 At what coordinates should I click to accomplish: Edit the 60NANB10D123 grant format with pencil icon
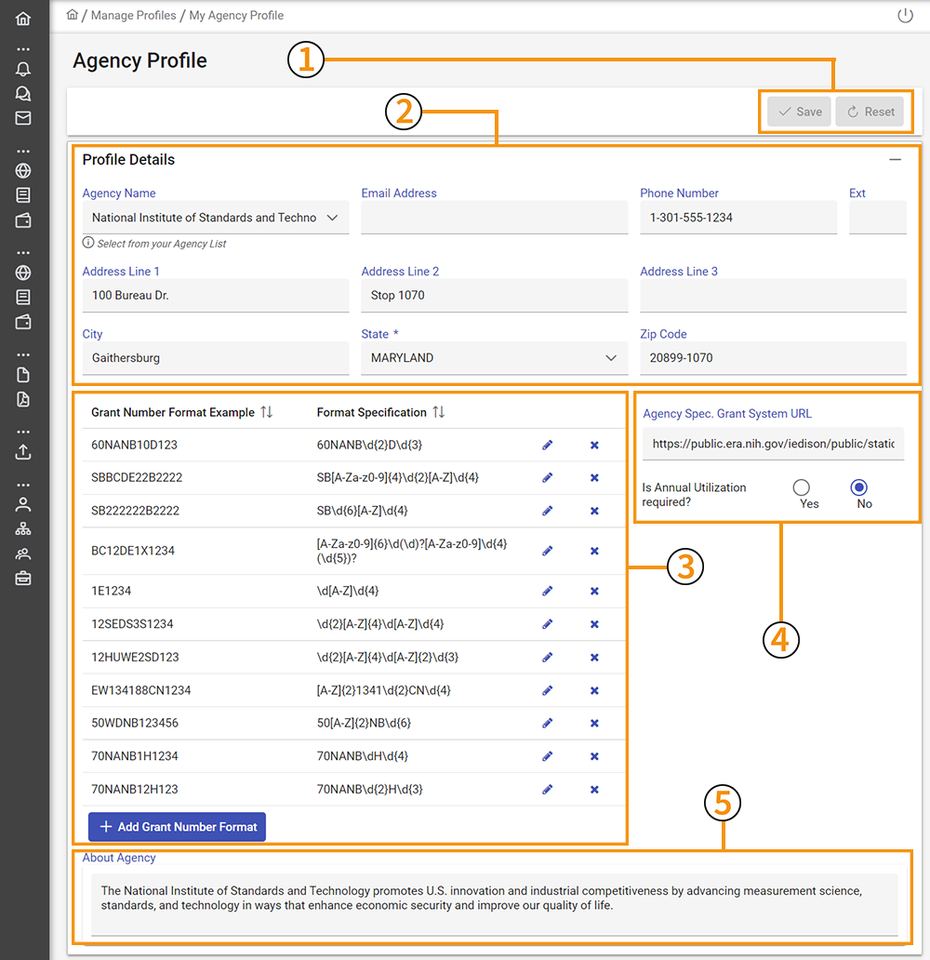coord(547,443)
